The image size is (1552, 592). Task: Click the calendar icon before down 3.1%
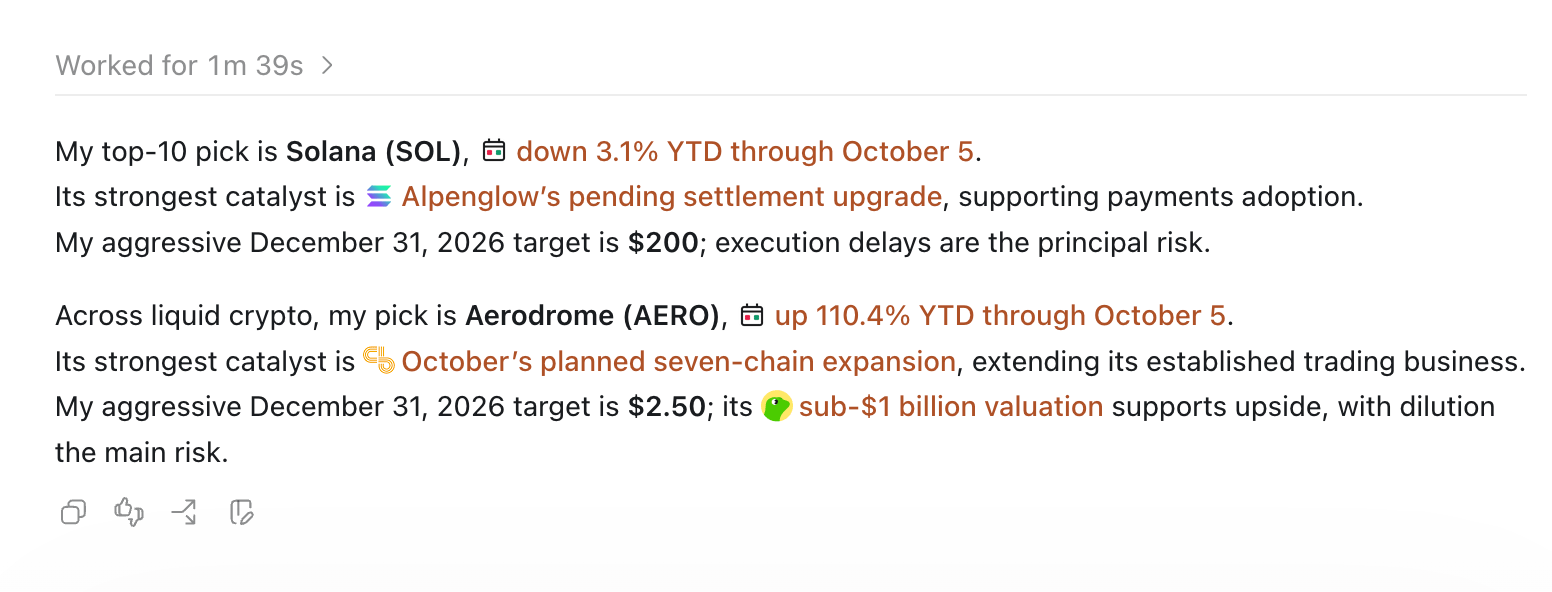[494, 151]
